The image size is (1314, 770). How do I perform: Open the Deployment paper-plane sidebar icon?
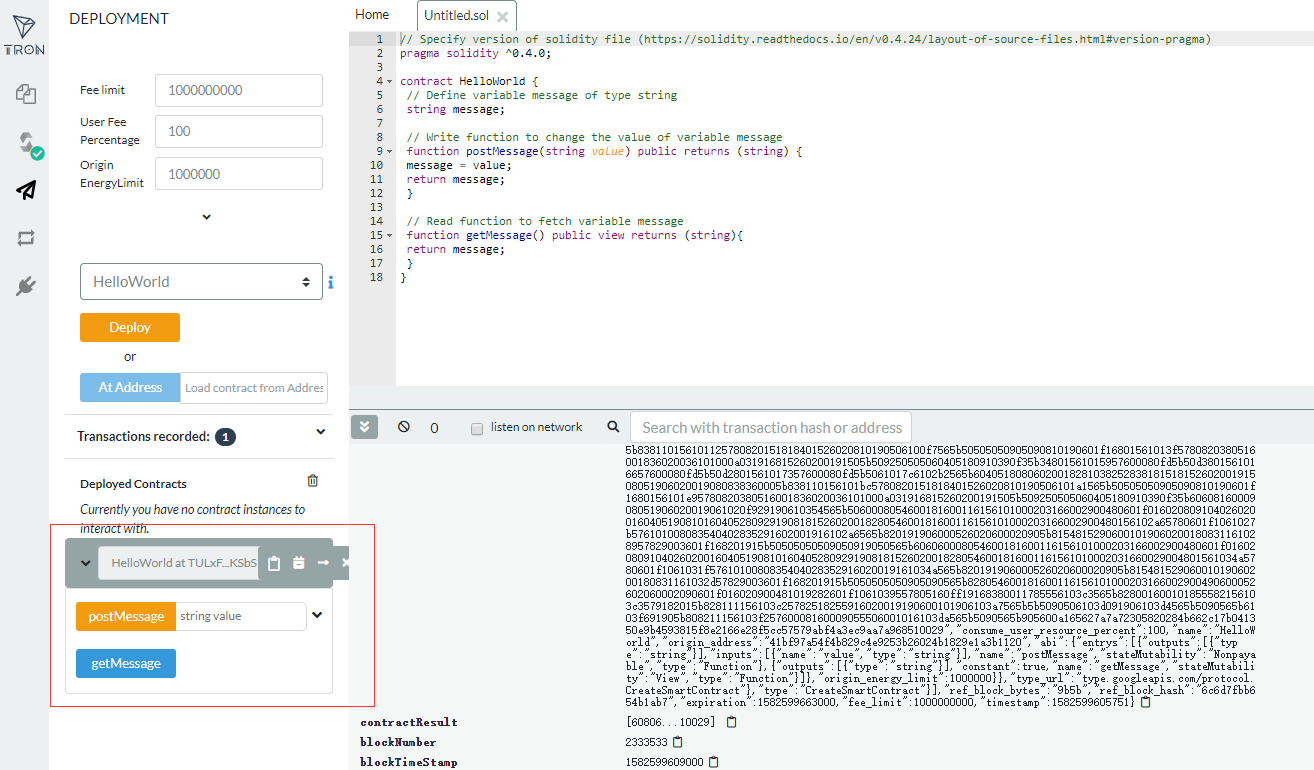click(26, 190)
